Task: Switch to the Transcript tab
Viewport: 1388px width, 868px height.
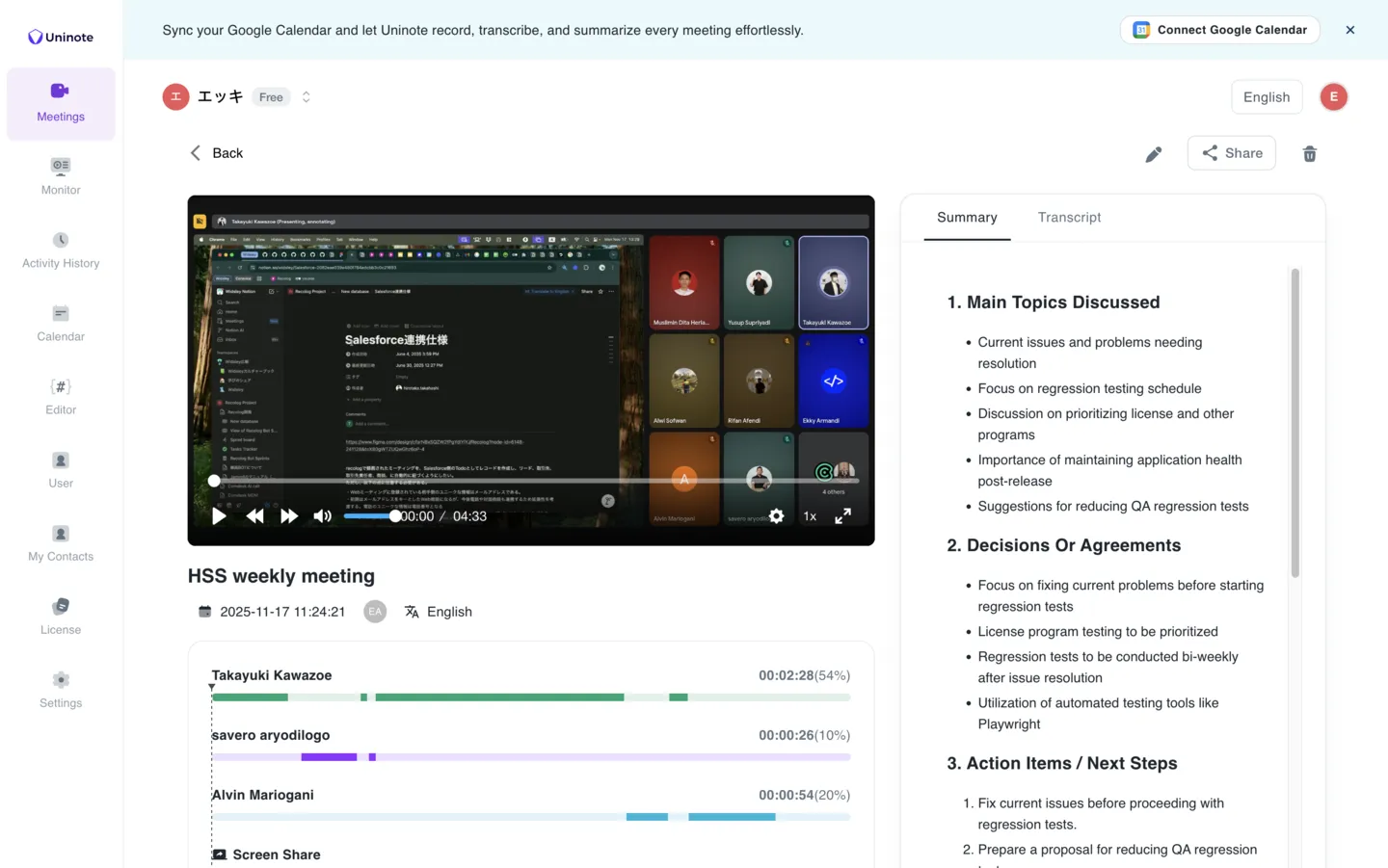Action: click(1069, 218)
